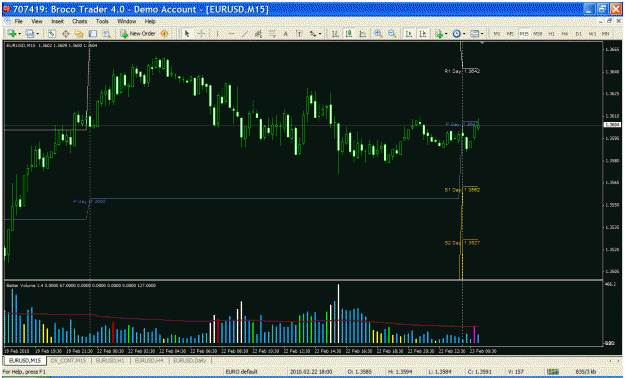Switch chart to candlesticks type
The image size is (625, 378).
[349, 34]
